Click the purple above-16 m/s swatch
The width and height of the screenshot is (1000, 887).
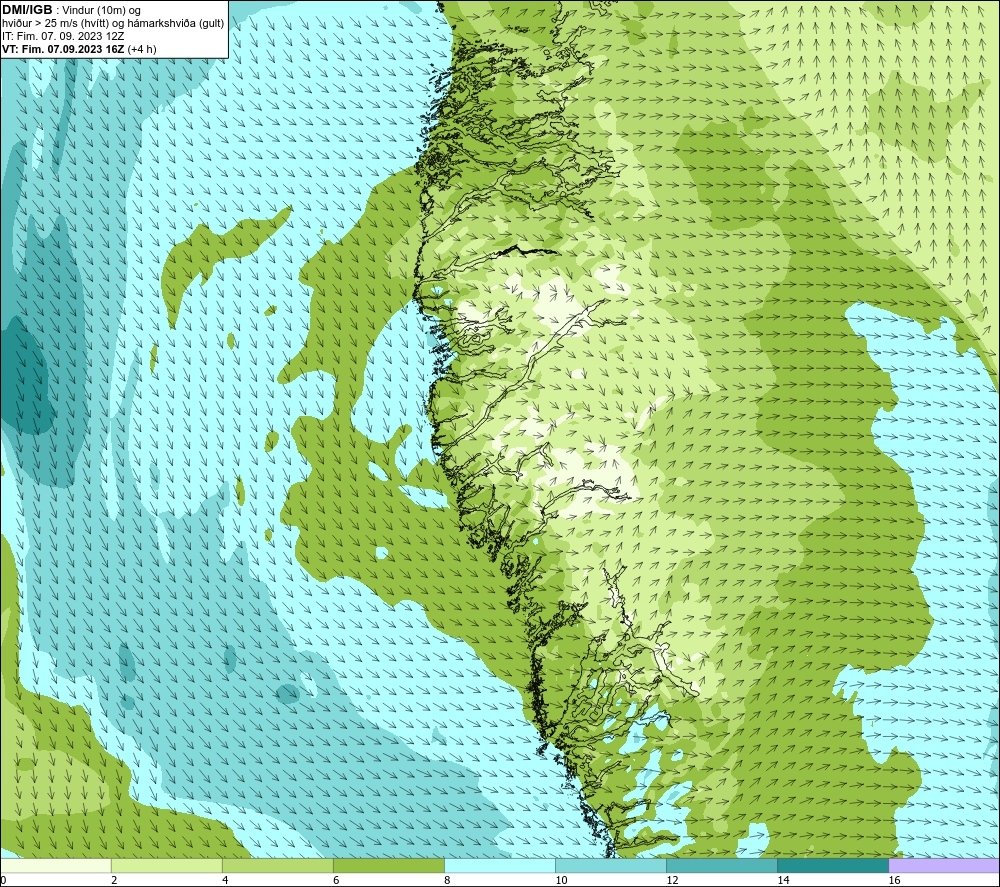tap(944, 865)
